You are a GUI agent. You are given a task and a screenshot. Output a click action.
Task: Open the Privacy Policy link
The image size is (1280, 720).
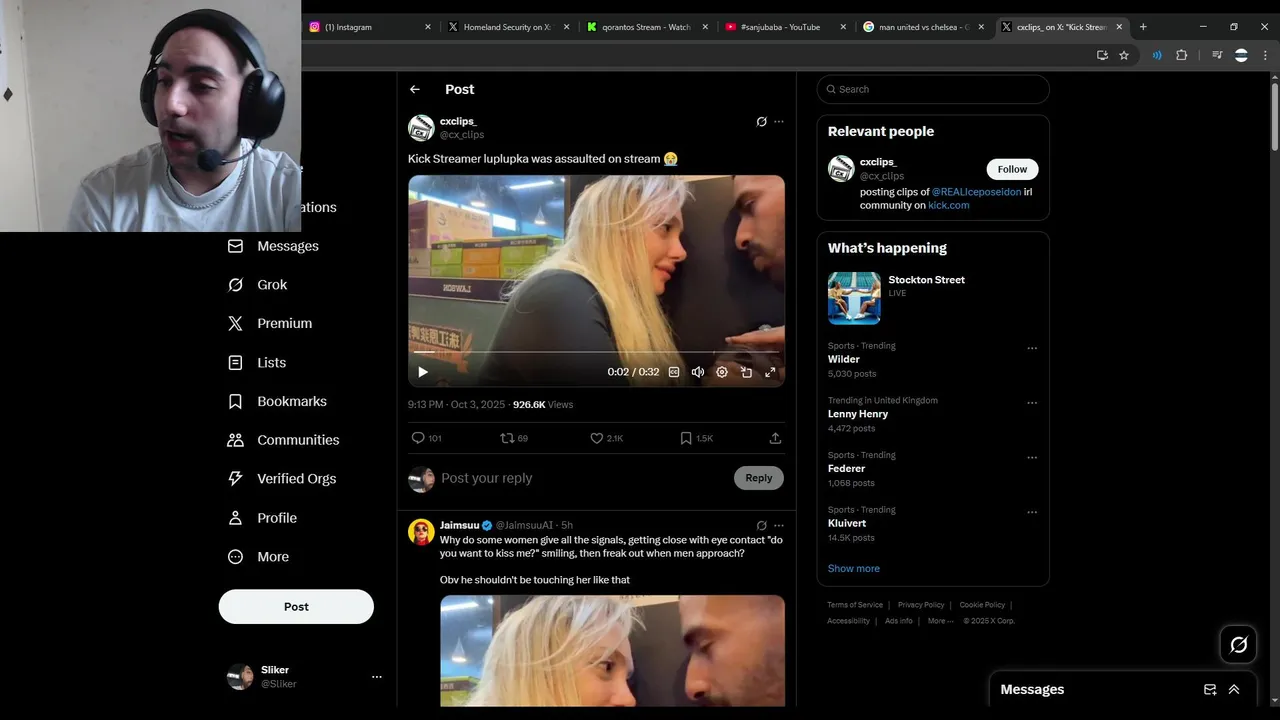[x=921, y=605]
